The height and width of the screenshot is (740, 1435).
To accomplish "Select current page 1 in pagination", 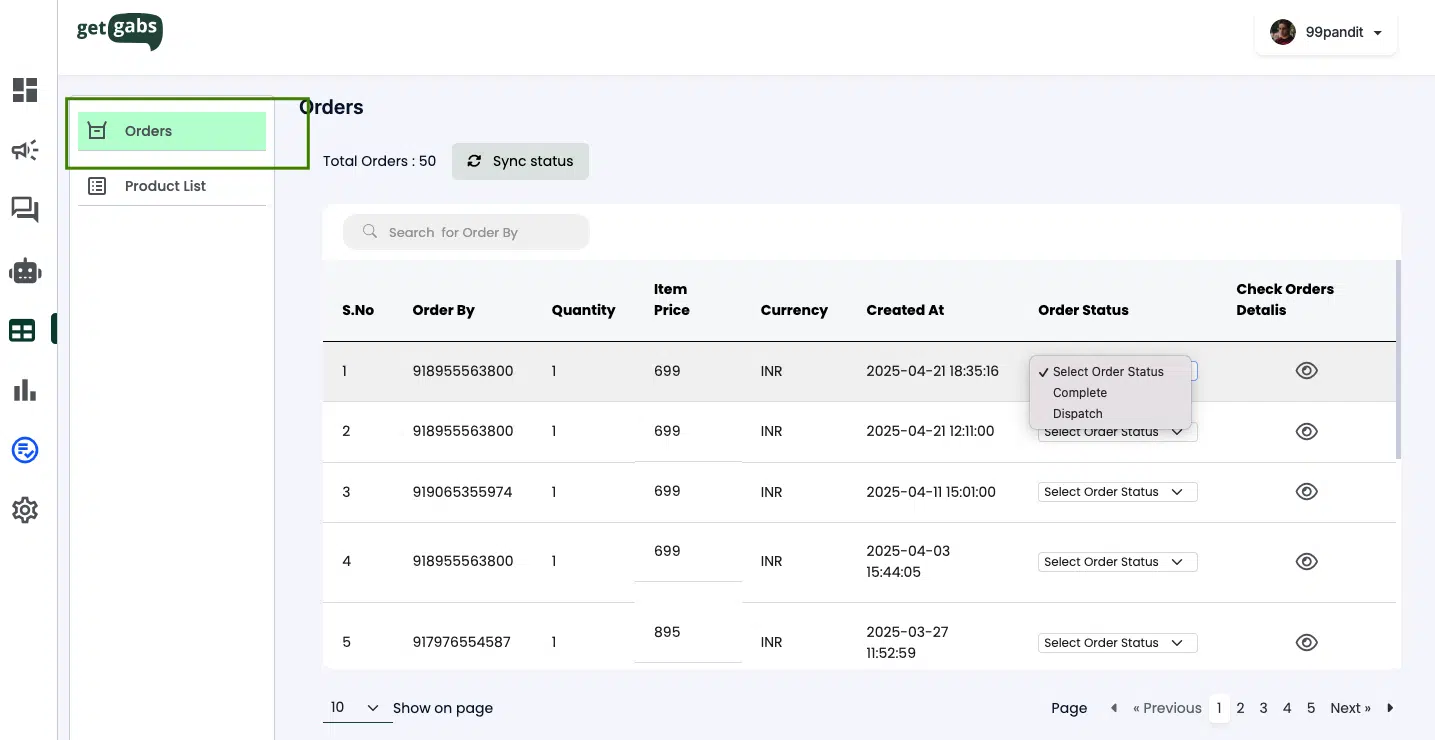I will point(1218,708).
